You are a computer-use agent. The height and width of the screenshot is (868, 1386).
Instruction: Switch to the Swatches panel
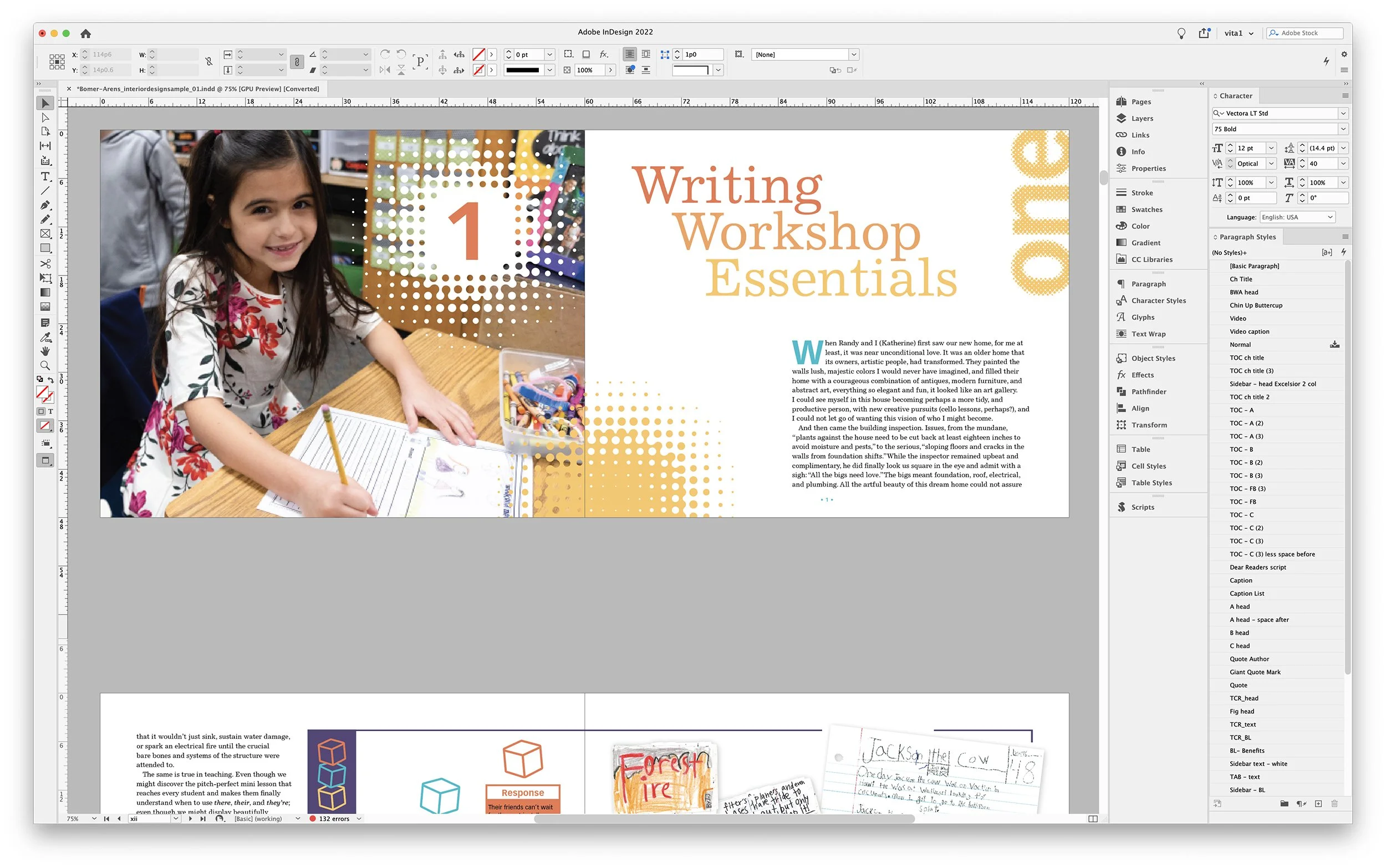point(1146,210)
